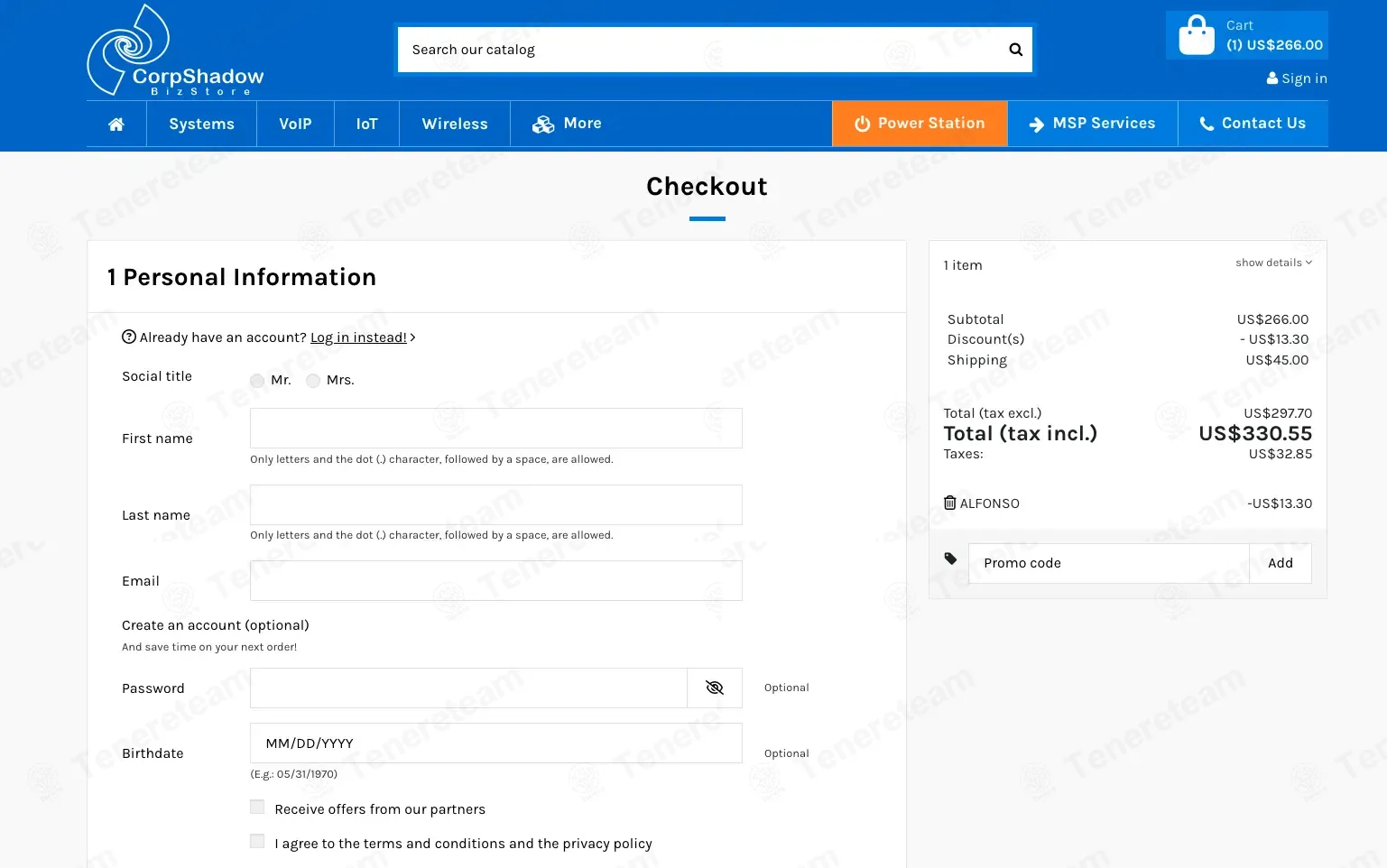The height and width of the screenshot is (868, 1387).
Task: Open Contact Us page
Action: coord(1253,124)
